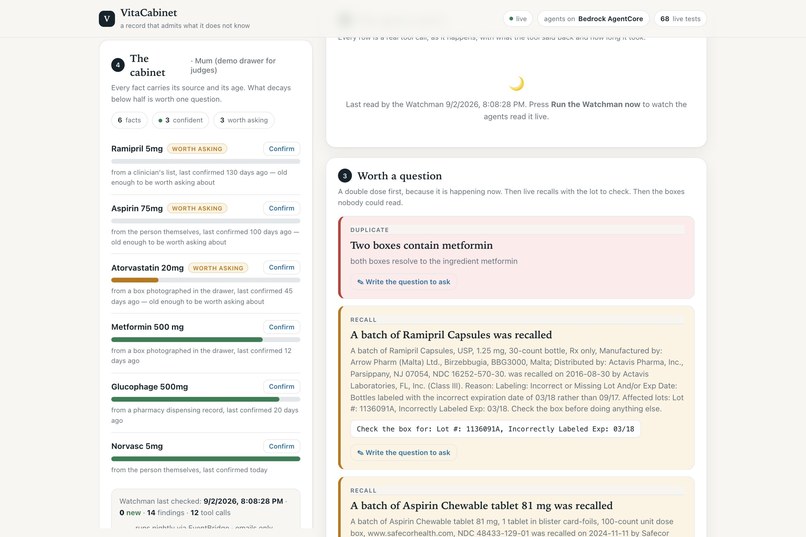The width and height of the screenshot is (806, 537).
Task: Click the 'Check the box for: Lot #' code box
Action: tap(496, 429)
